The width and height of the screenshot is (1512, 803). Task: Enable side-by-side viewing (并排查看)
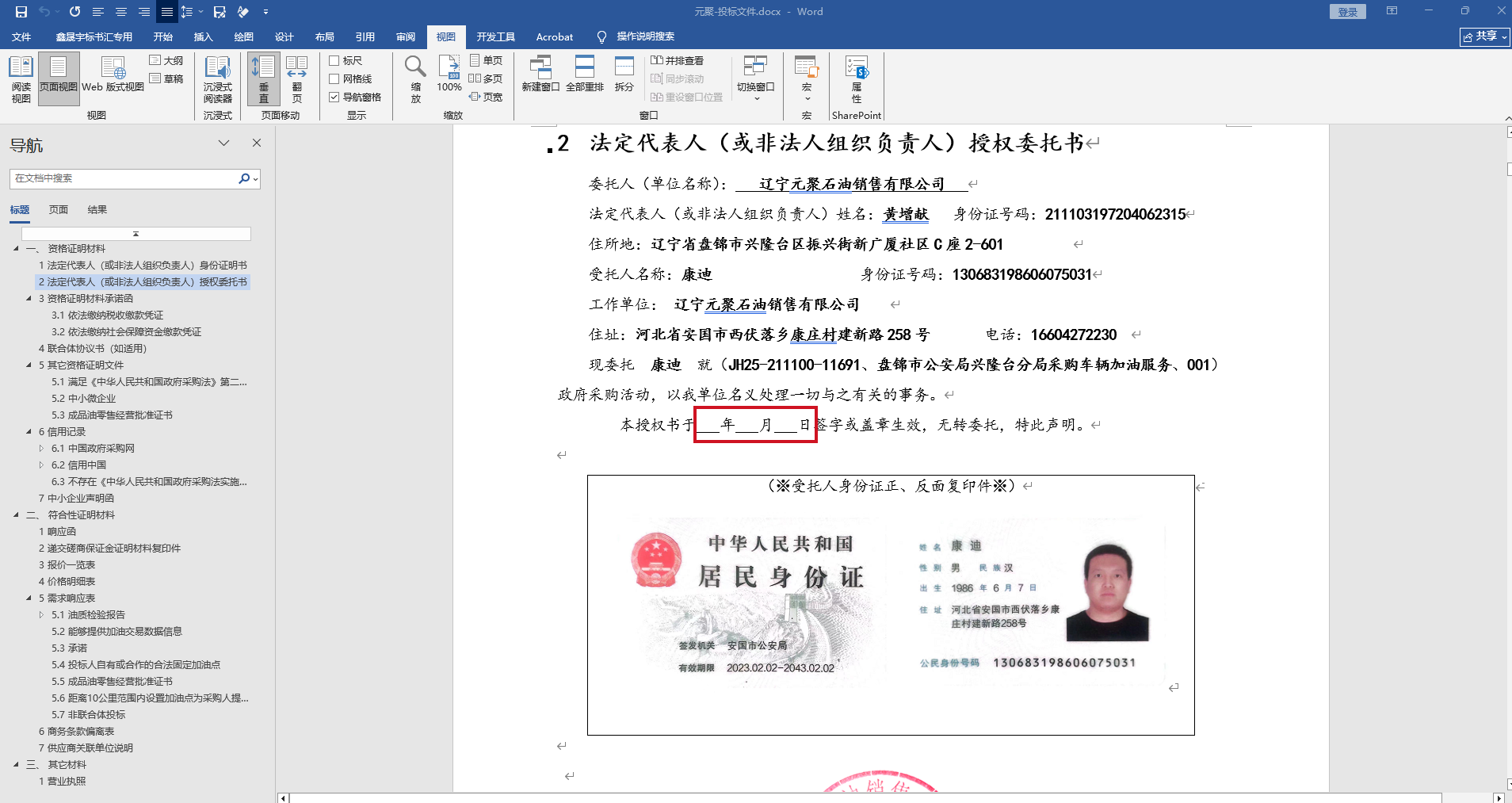(678, 60)
